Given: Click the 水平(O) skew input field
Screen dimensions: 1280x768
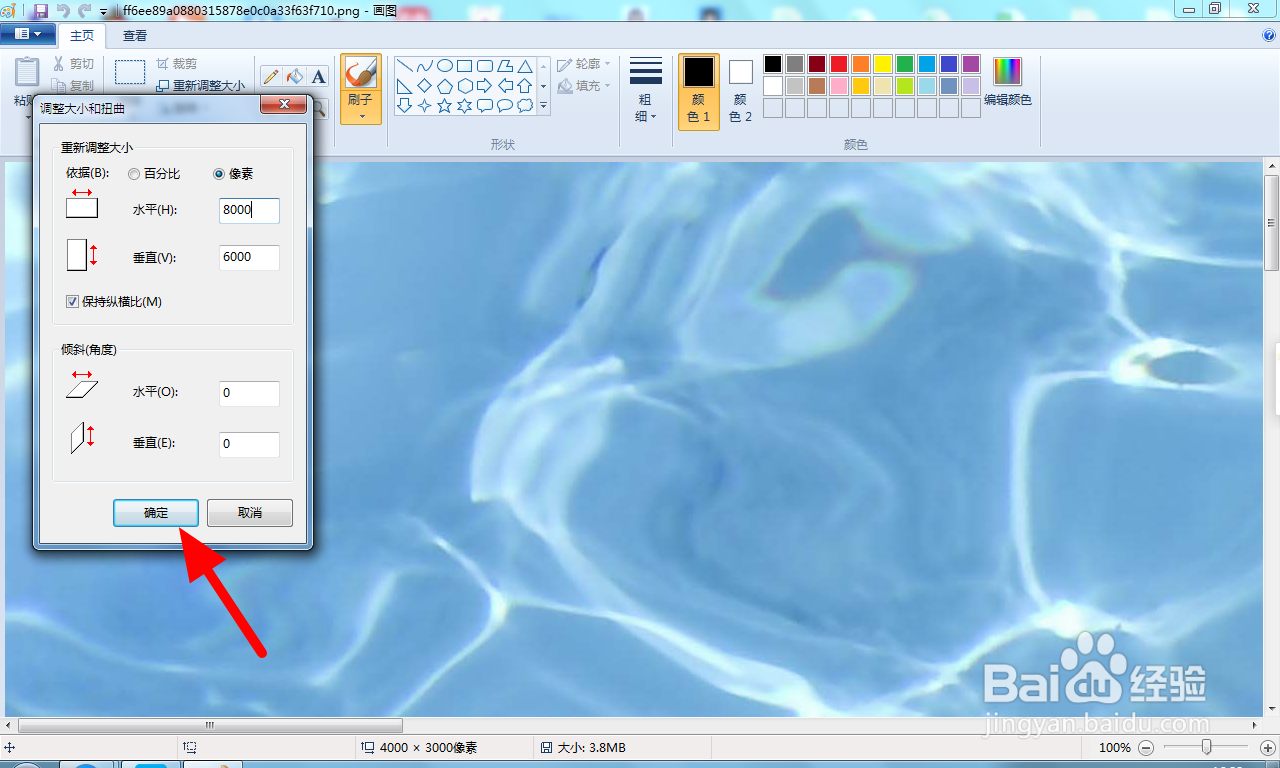Looking at the screenshot, I should click(x=249, y=393).
